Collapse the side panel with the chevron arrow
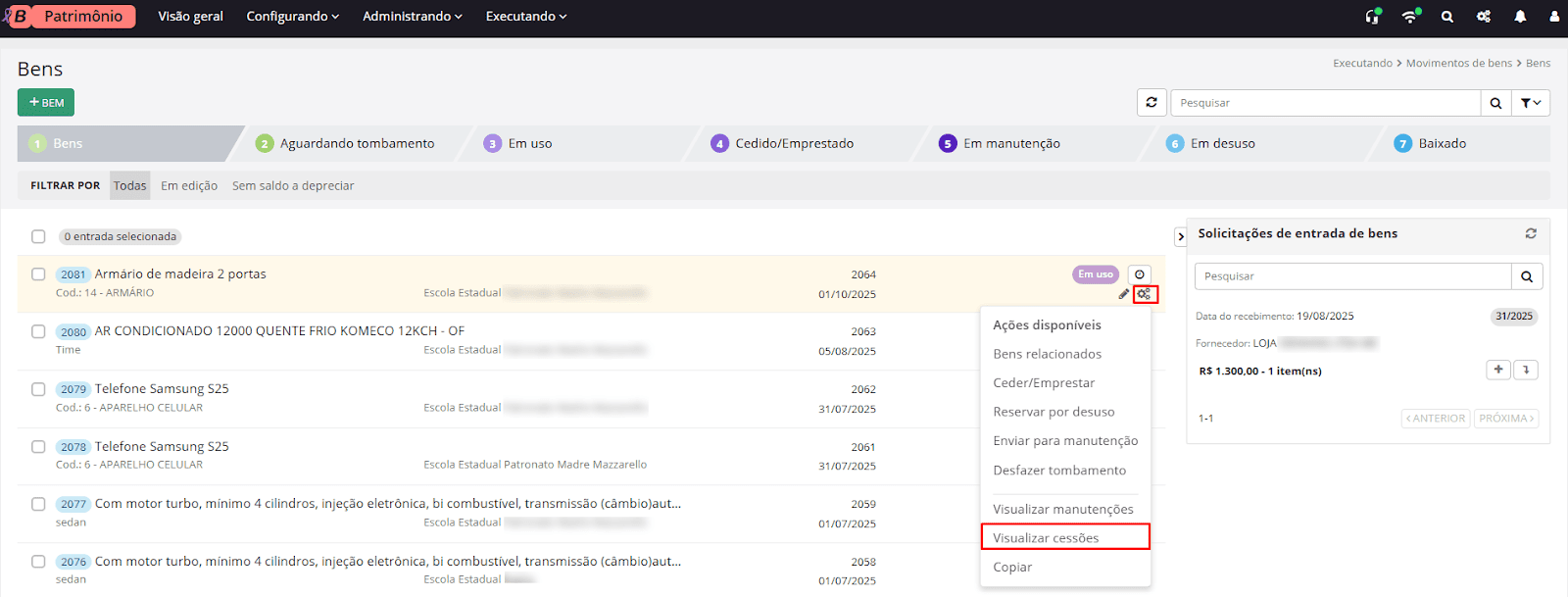The image size is (1568, 597). pyautogui.click(x=1181, y=236)
